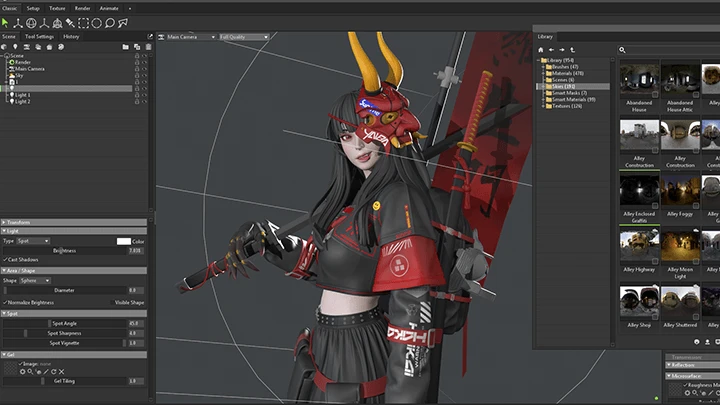Click the Brightness slider
720x405 pixels.
pos(65,251)
